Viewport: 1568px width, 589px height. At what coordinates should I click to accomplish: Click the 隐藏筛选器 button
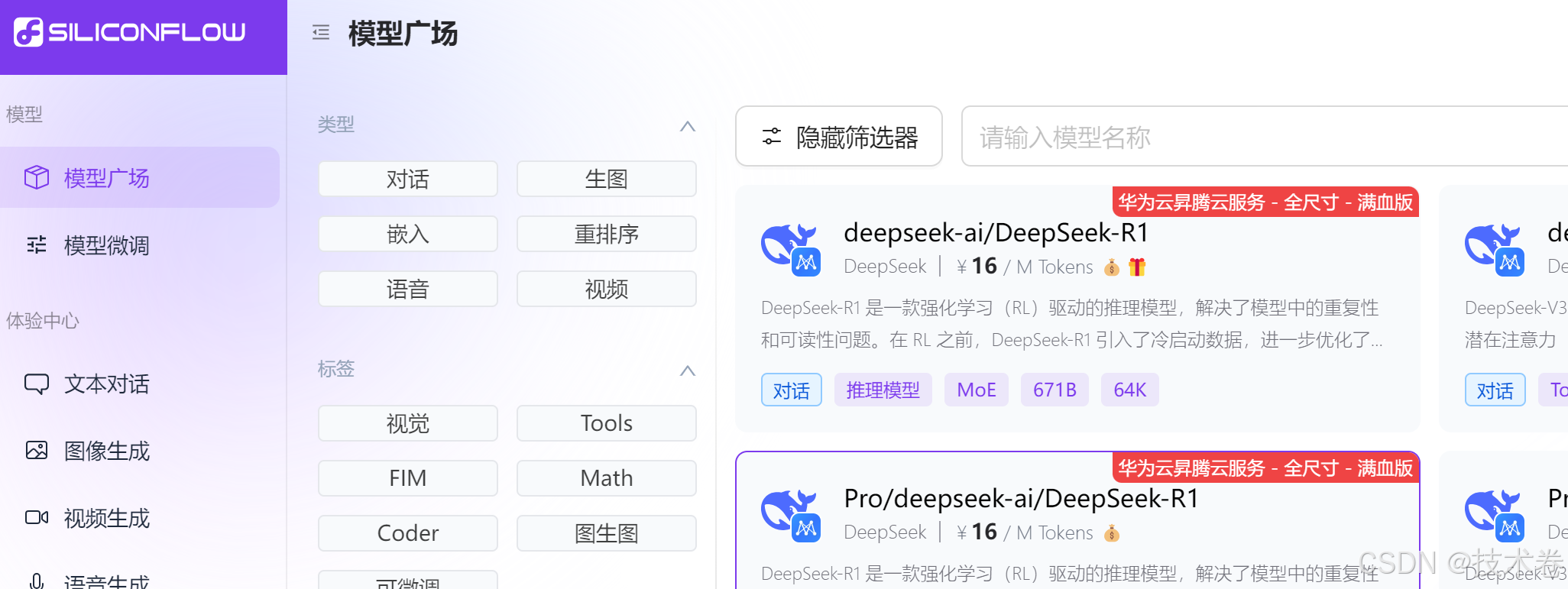(839, 136)
